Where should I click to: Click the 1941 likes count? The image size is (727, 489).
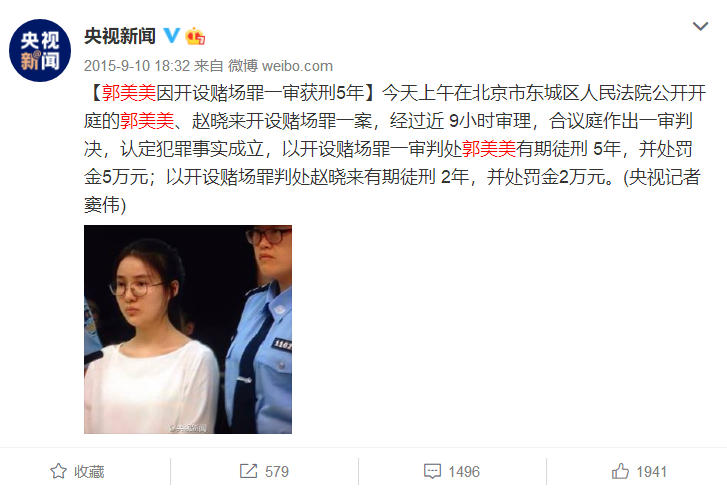(x=651, y=472)
